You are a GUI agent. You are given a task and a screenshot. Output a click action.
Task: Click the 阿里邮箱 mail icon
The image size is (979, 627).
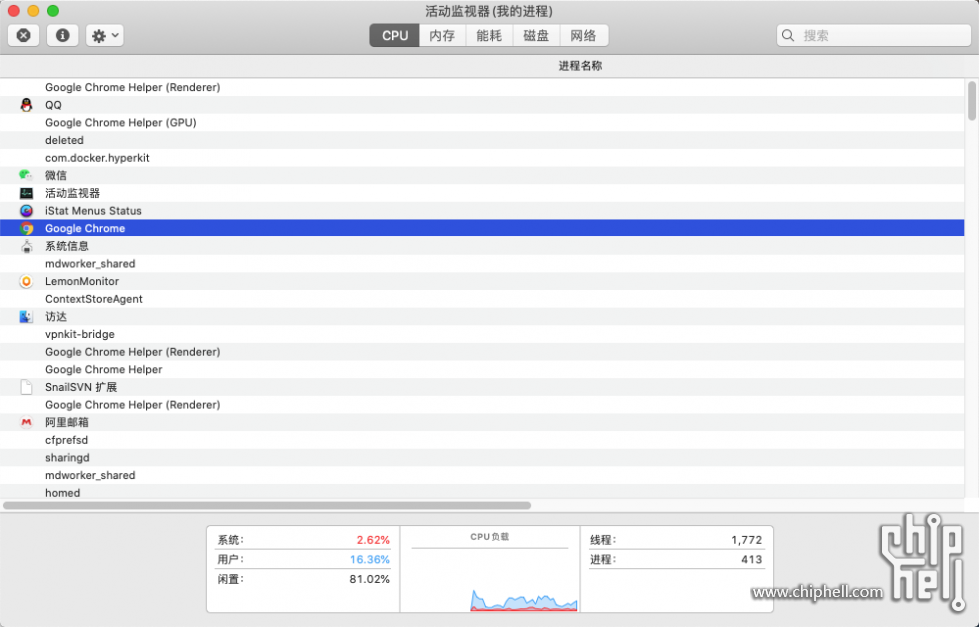26,423
